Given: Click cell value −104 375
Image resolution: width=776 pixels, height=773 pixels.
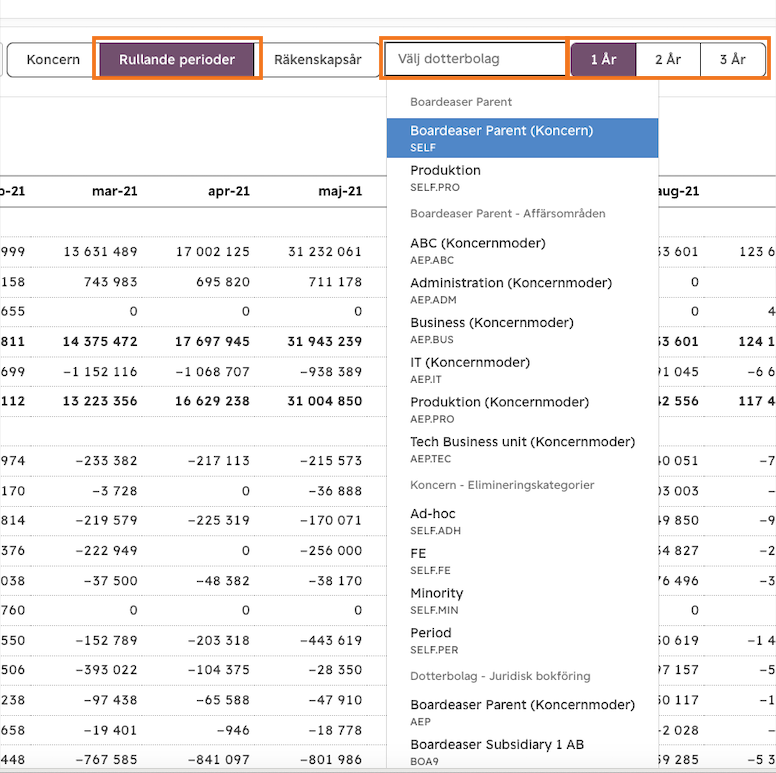Looking at the screenshot, I should coord(219,670).
